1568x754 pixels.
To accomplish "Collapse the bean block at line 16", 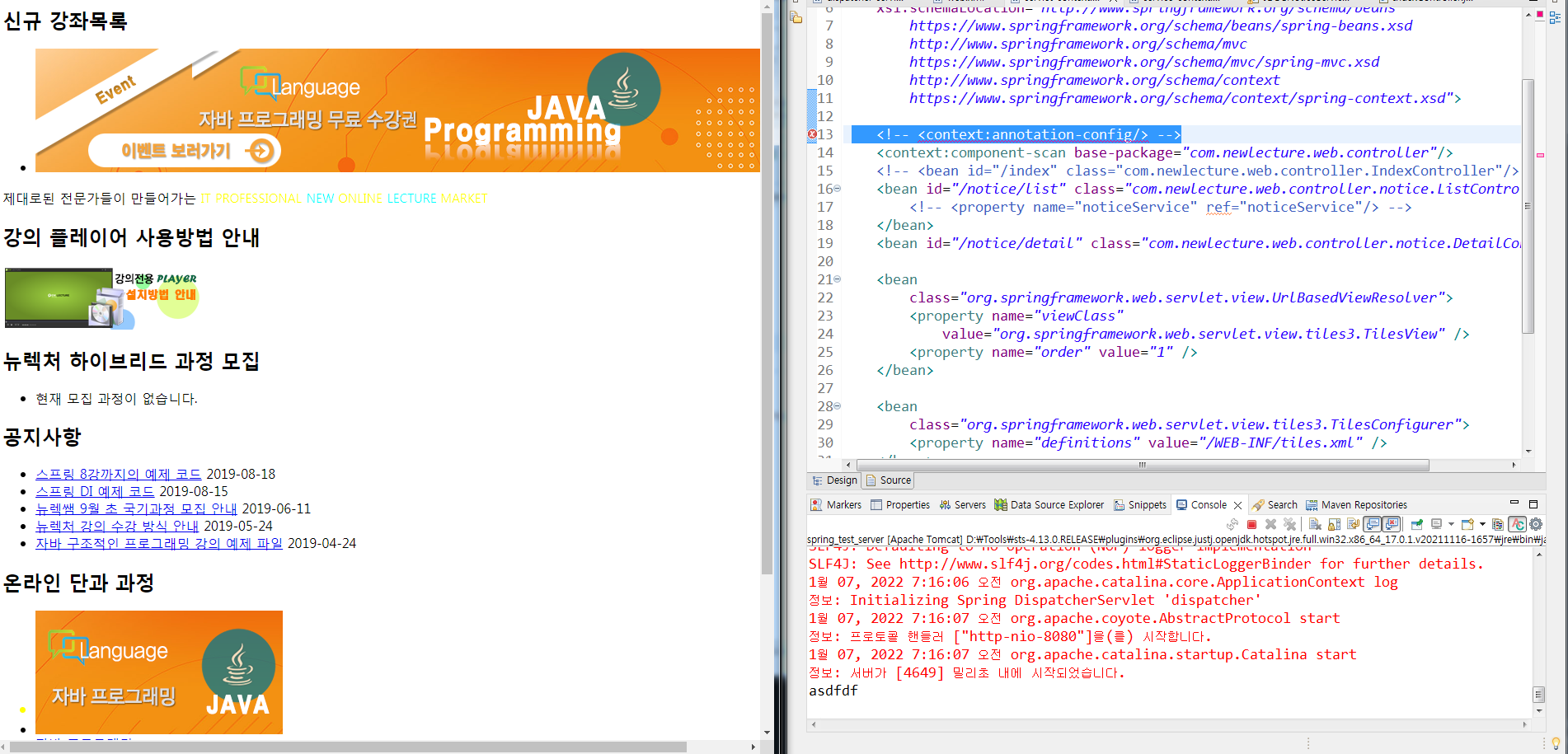I will coord(838,189).
